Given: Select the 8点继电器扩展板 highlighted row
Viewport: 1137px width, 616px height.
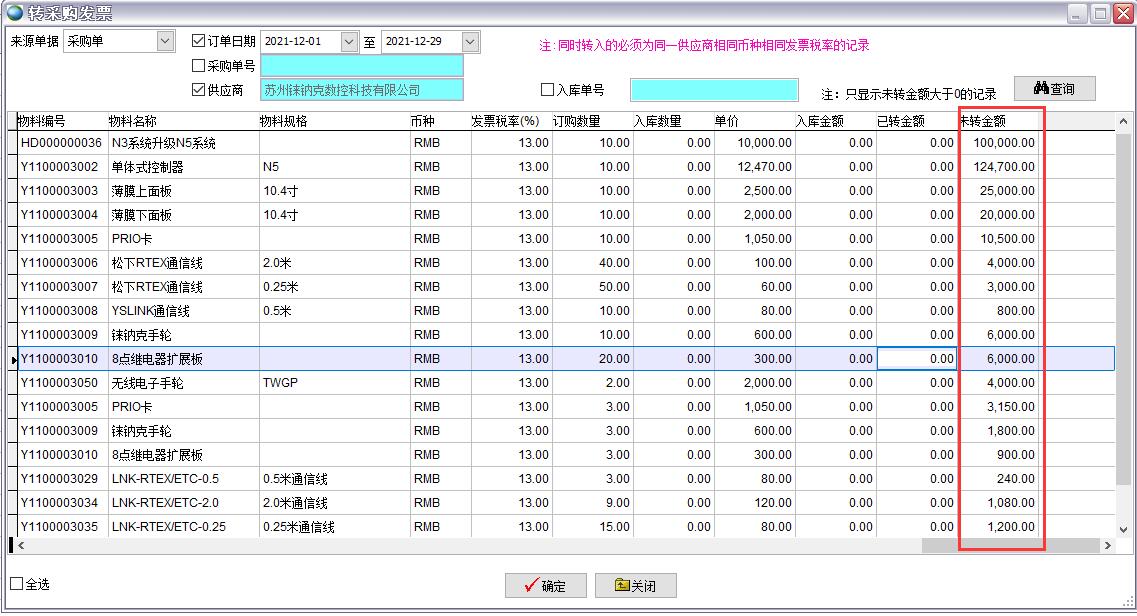Looking at the screenshot, I should pyautogui.click(x=300, y=358).
